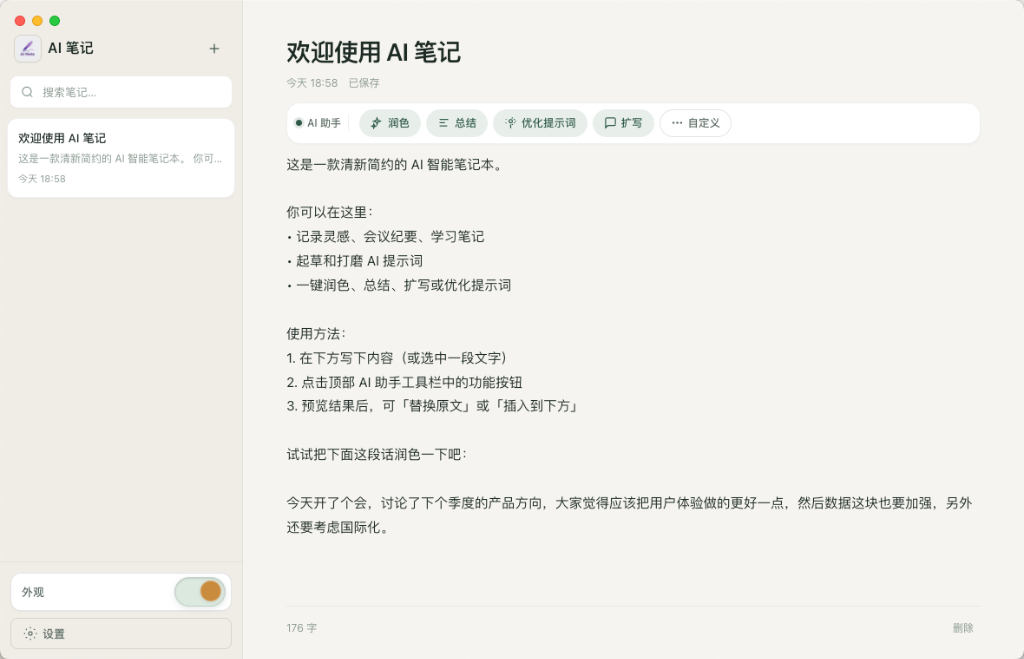Minimize the window with yellow button
The height and width of the screenshot is (659, 1024).
pyautogui.click(x=37, y=21)
